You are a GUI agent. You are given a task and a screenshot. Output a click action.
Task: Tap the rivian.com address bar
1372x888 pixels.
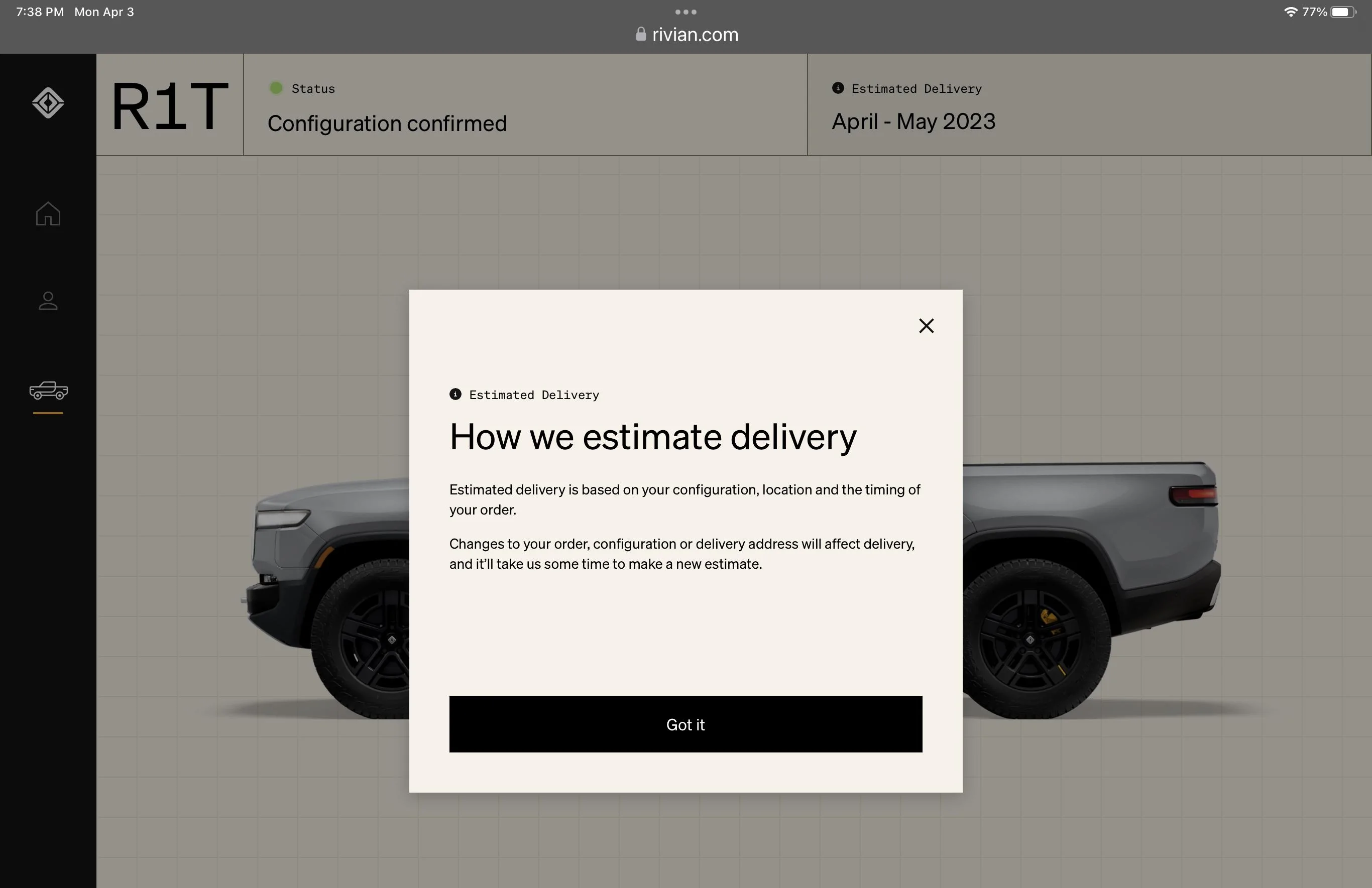[686, 35]
